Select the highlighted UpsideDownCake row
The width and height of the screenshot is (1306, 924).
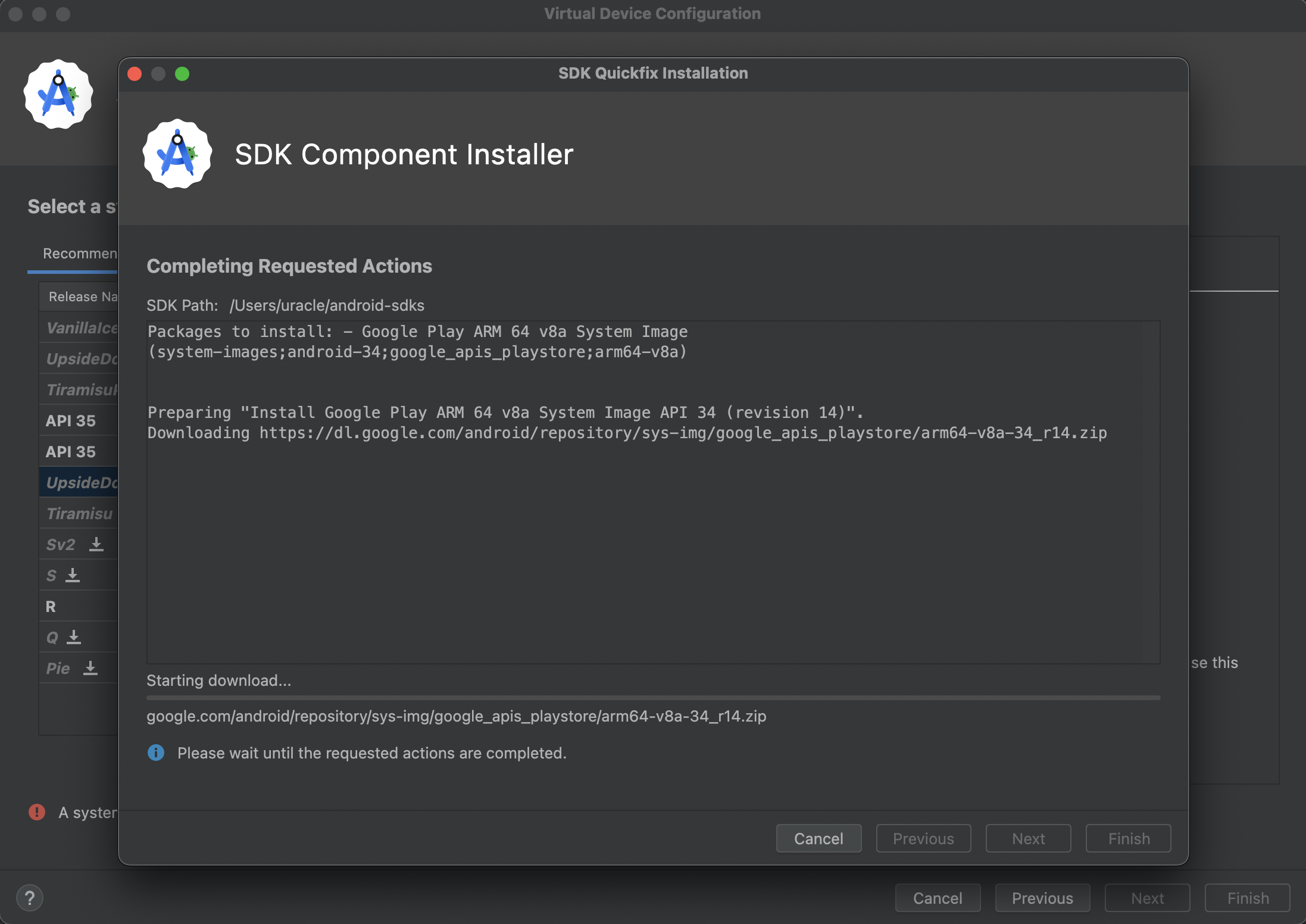79,482
